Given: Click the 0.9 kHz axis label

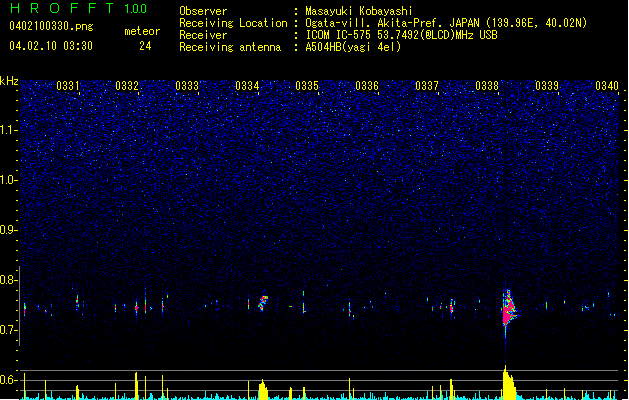Looking at the screenshot, I should (9, 230).
